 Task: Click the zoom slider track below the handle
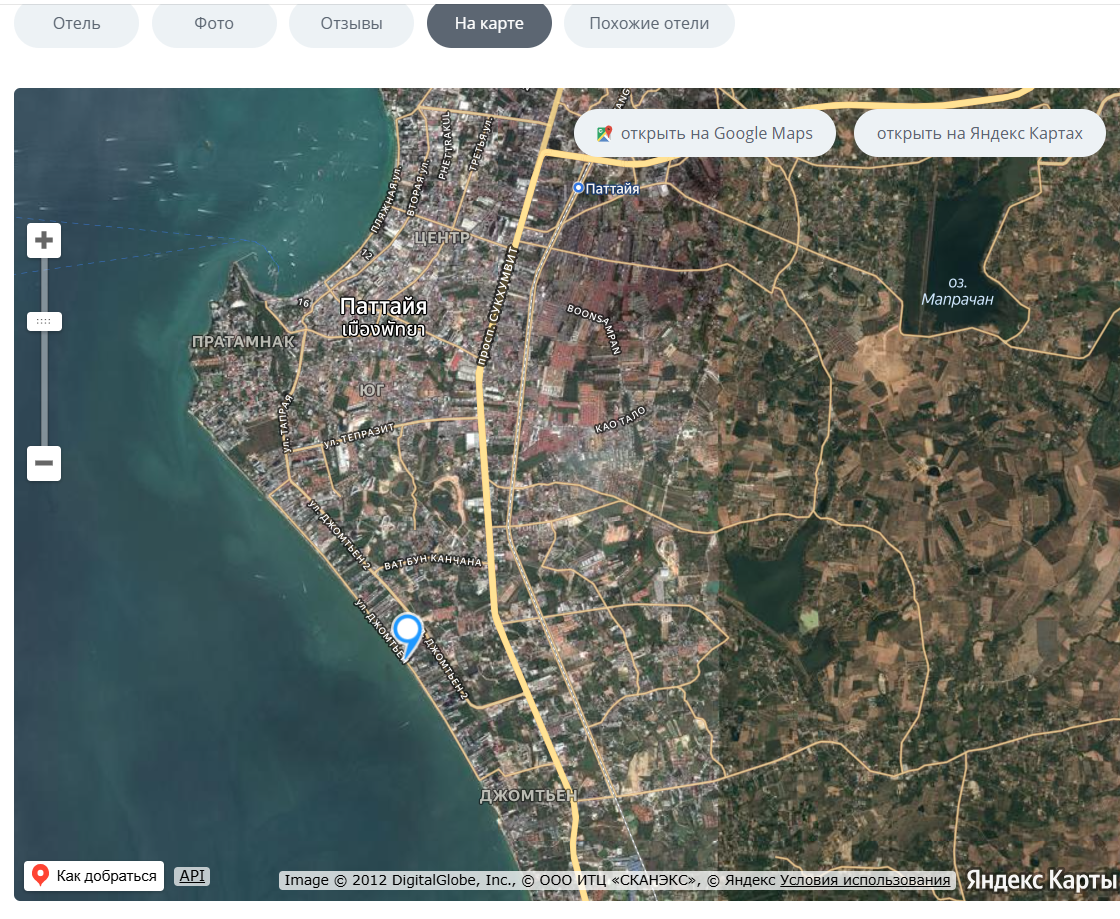[x=44, y=389]
